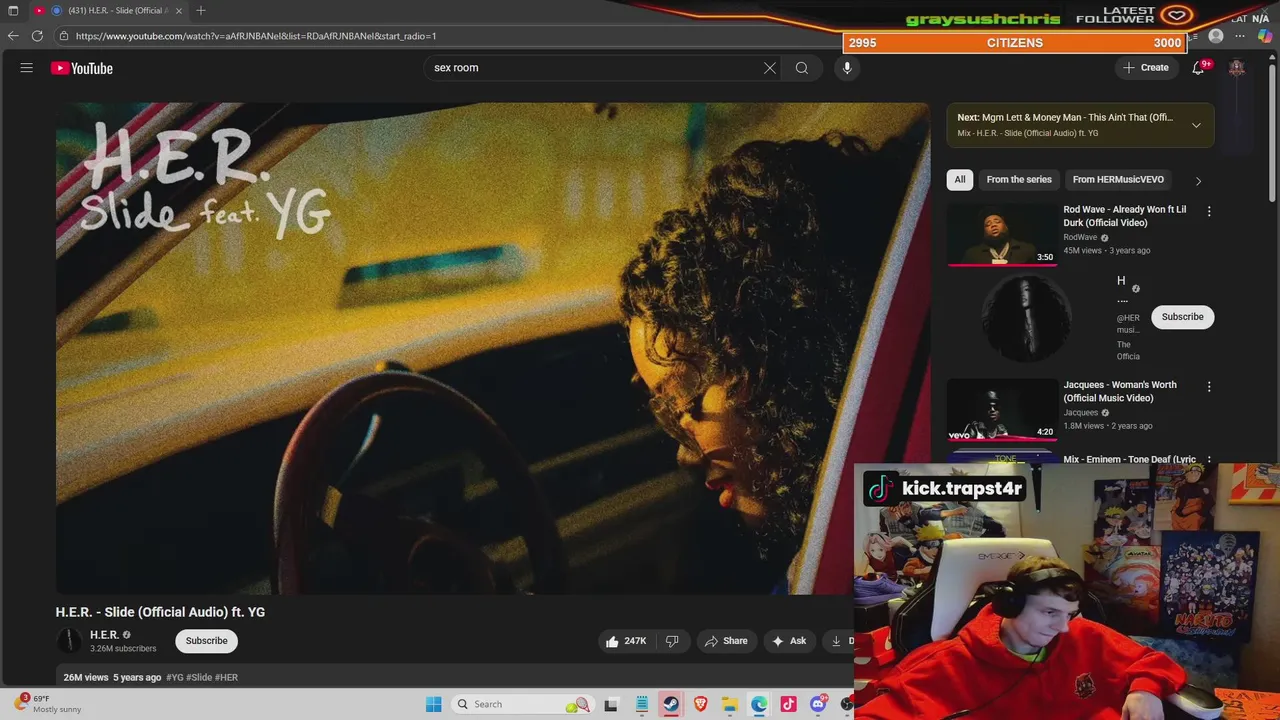Run the search with the magnifier button

[x=802, y=68]
